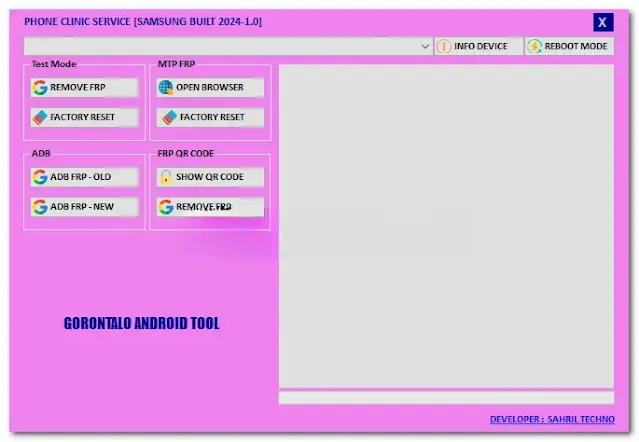
Task: Click the Google icon on ADB FRP - NEW
Action: 40,207
